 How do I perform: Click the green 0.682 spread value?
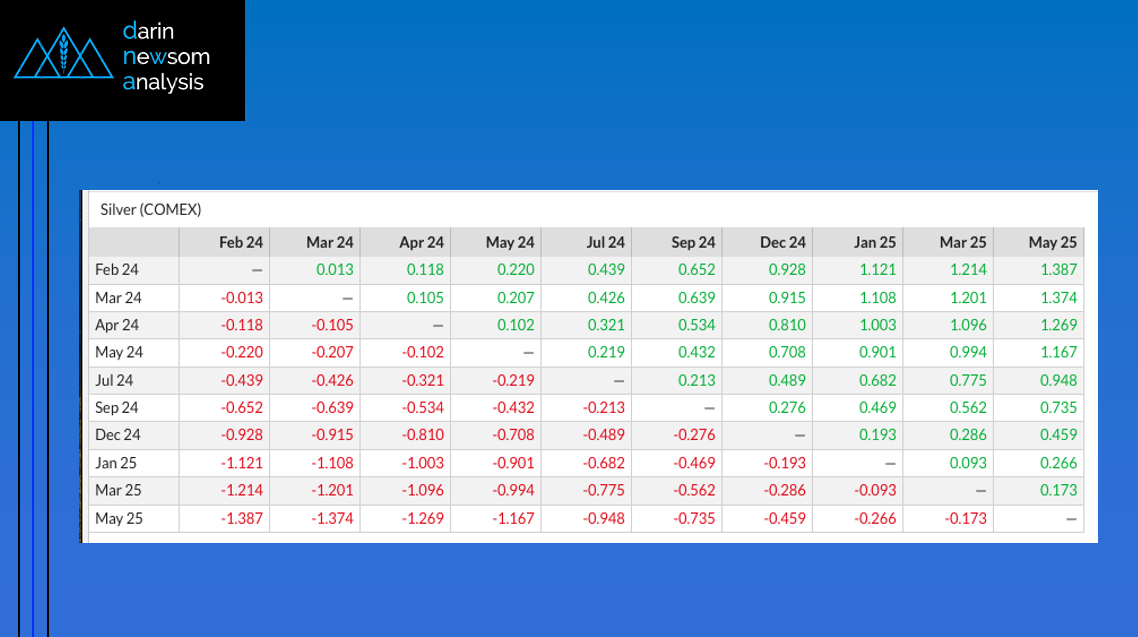pos(877,380)
